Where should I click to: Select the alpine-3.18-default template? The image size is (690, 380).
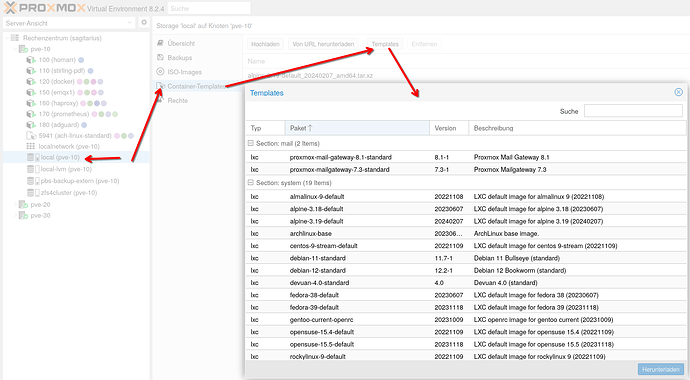point(466,209)
